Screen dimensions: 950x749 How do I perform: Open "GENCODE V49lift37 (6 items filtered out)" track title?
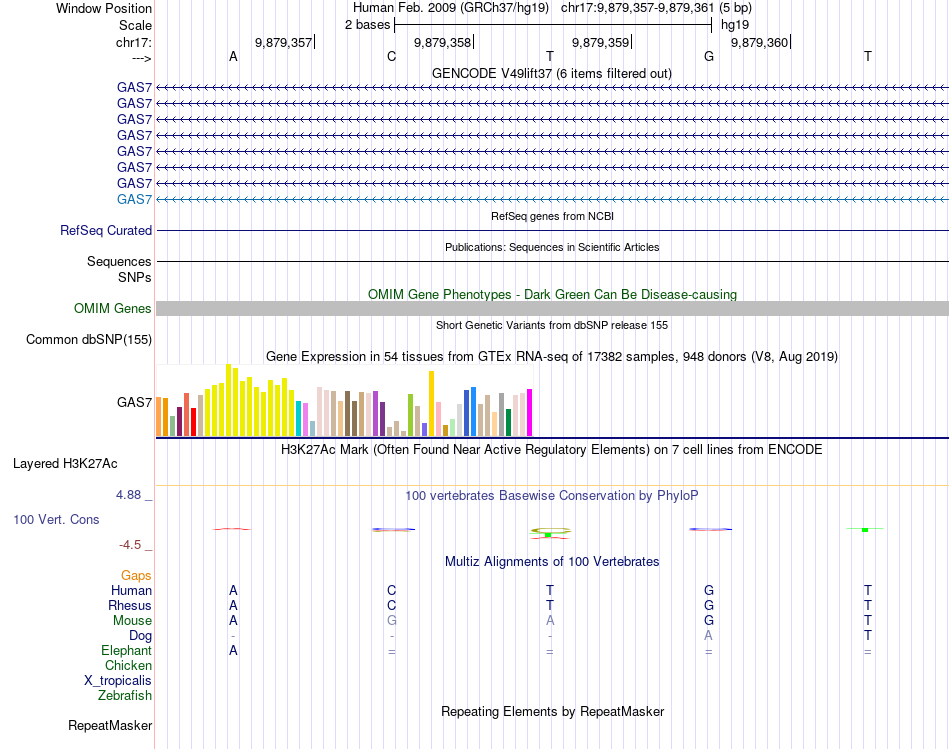(x=551, y=73)
